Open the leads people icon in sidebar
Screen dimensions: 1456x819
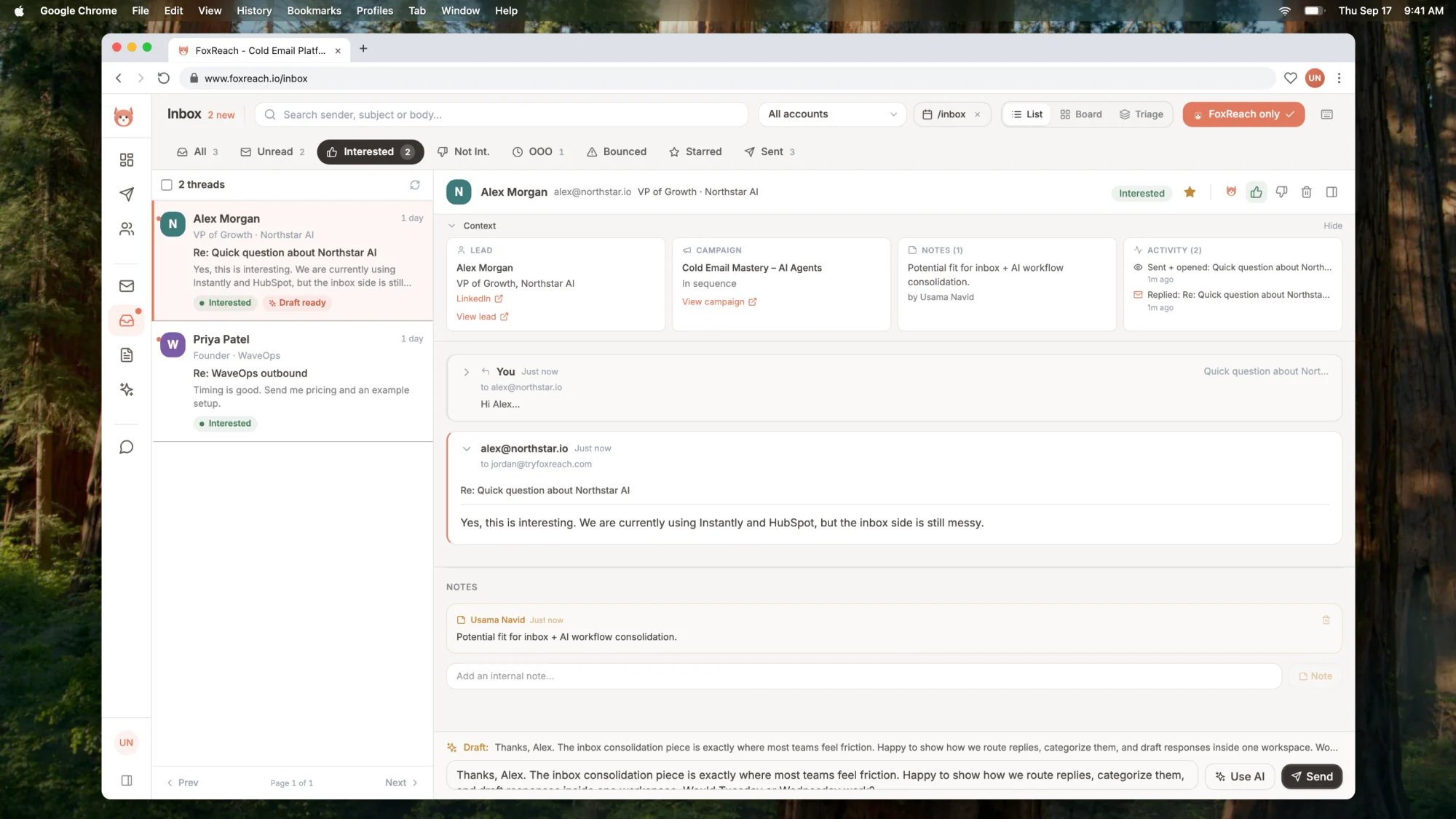(x=126, y=229)
